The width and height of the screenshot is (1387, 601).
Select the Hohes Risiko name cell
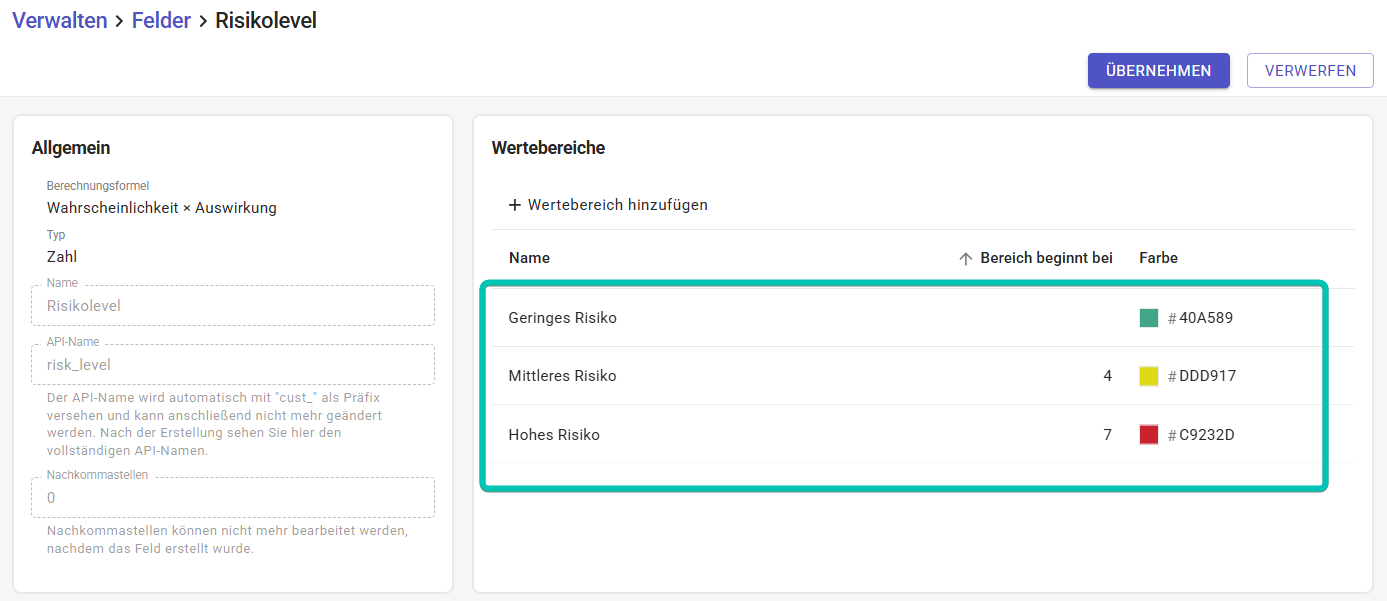pyautogui.click(x=554, y=435)
